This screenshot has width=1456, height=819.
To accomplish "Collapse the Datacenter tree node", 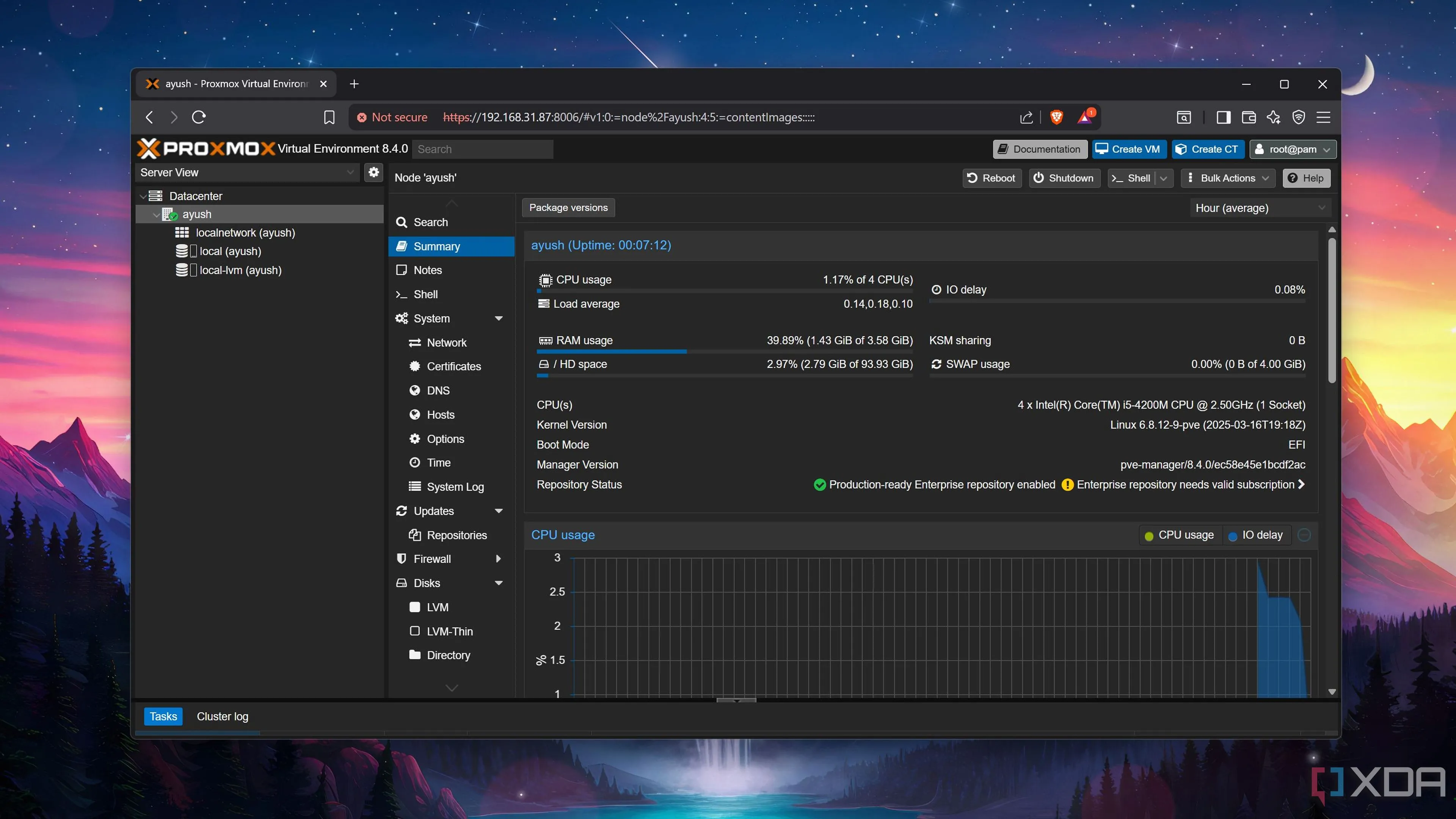I will (x=143, y=196).
